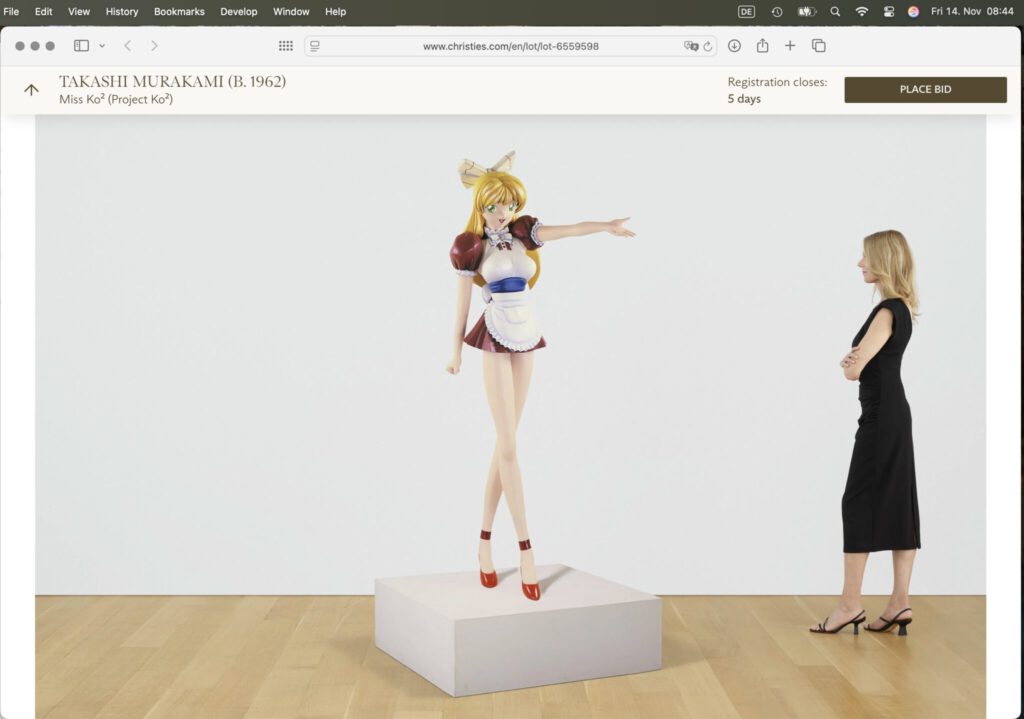This screenshot has height=719, width=1024.
Task: Open the Develop menu
Action: [x=239, y=12]
